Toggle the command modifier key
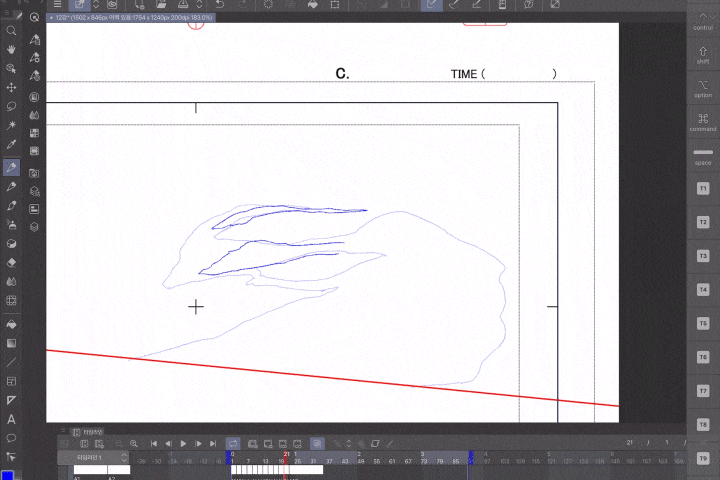This screenshot has height=480, width=720. (703, 122)
